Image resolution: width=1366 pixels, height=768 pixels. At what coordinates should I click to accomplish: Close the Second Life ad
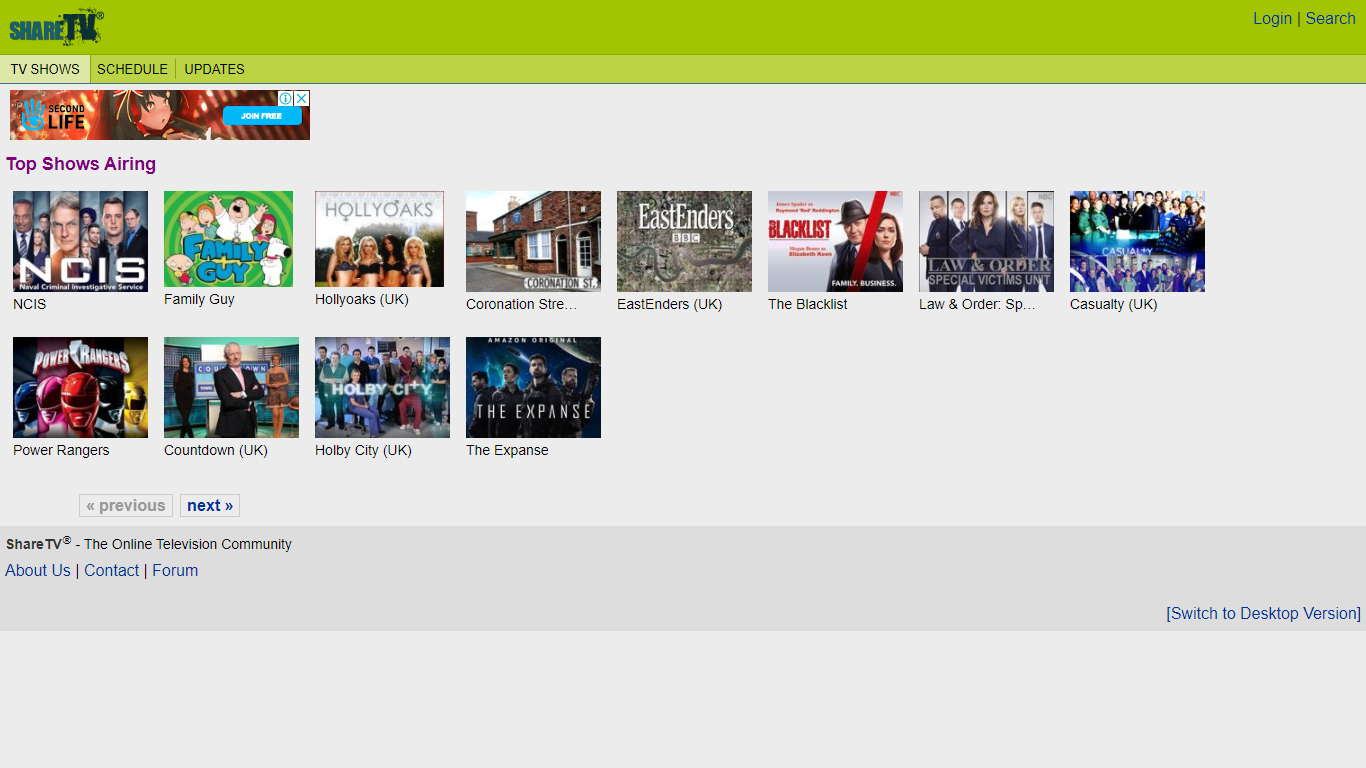302,98
